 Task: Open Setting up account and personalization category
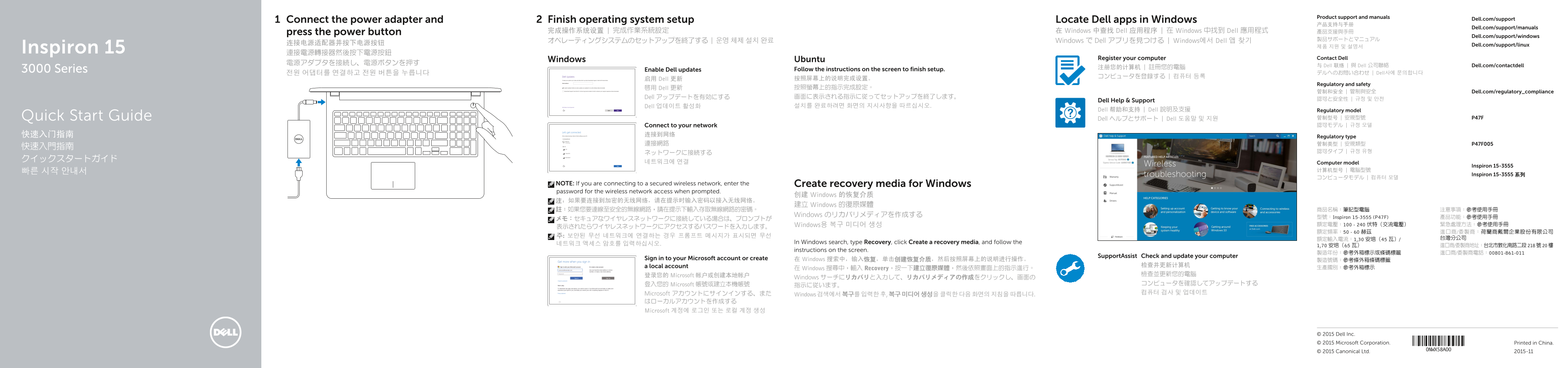pos(1165,211)
